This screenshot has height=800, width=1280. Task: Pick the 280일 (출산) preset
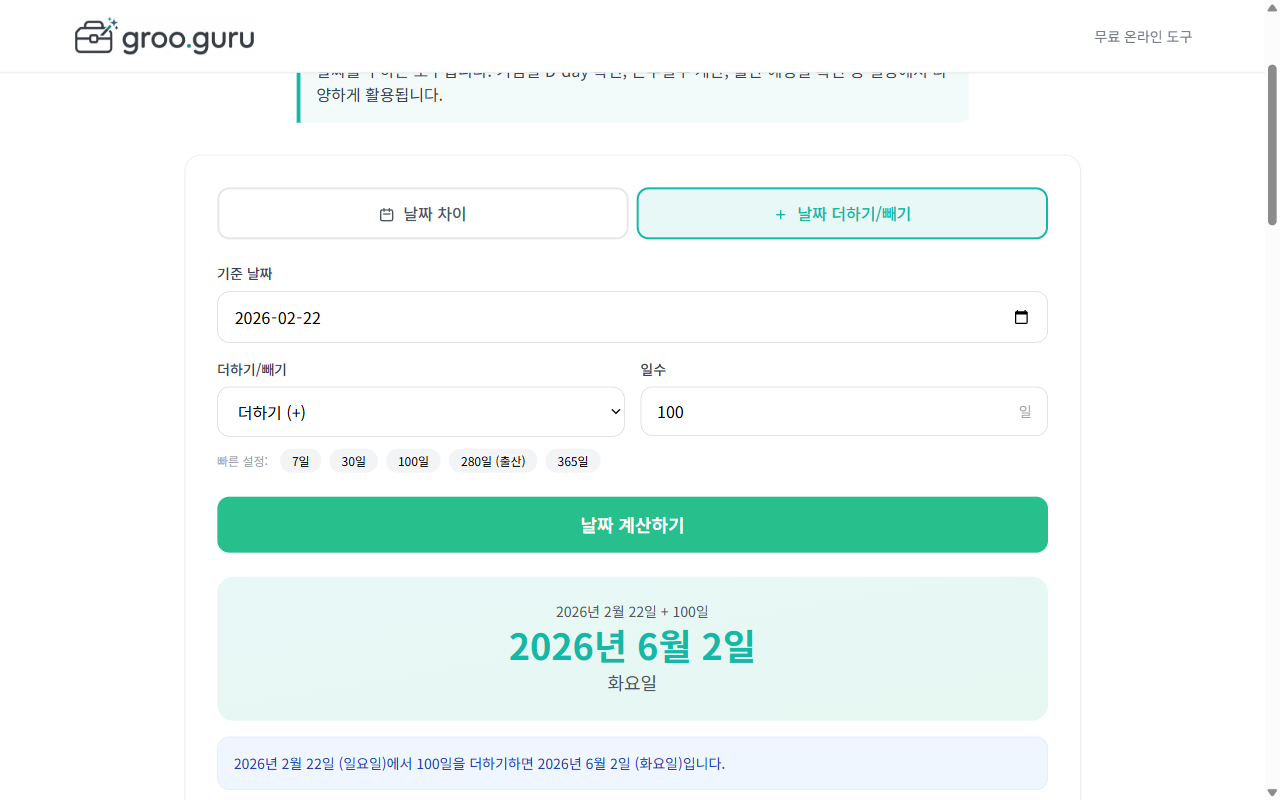click(x=493, y=461)
